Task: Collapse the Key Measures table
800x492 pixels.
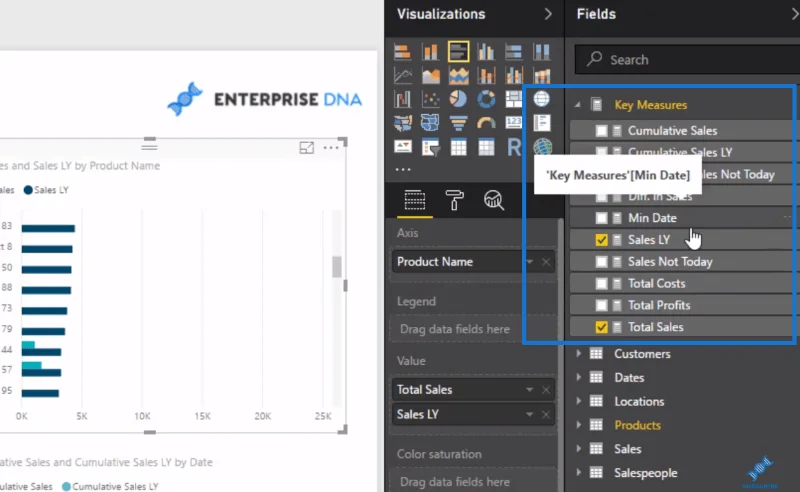Action: pyautogui.click(x=578, y=105)
